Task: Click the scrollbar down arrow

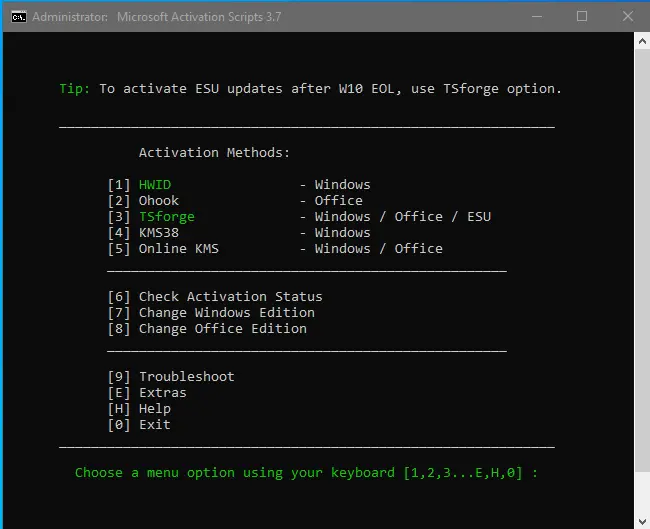Action: [642, 521]
